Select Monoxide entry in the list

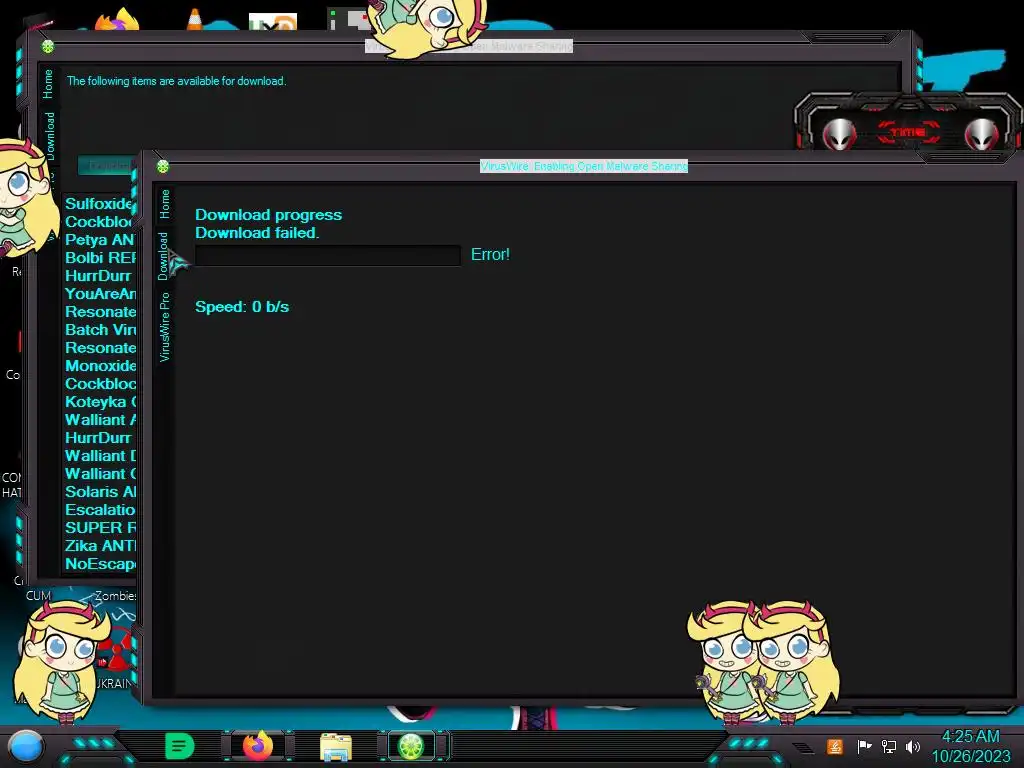tap(99, 366)
